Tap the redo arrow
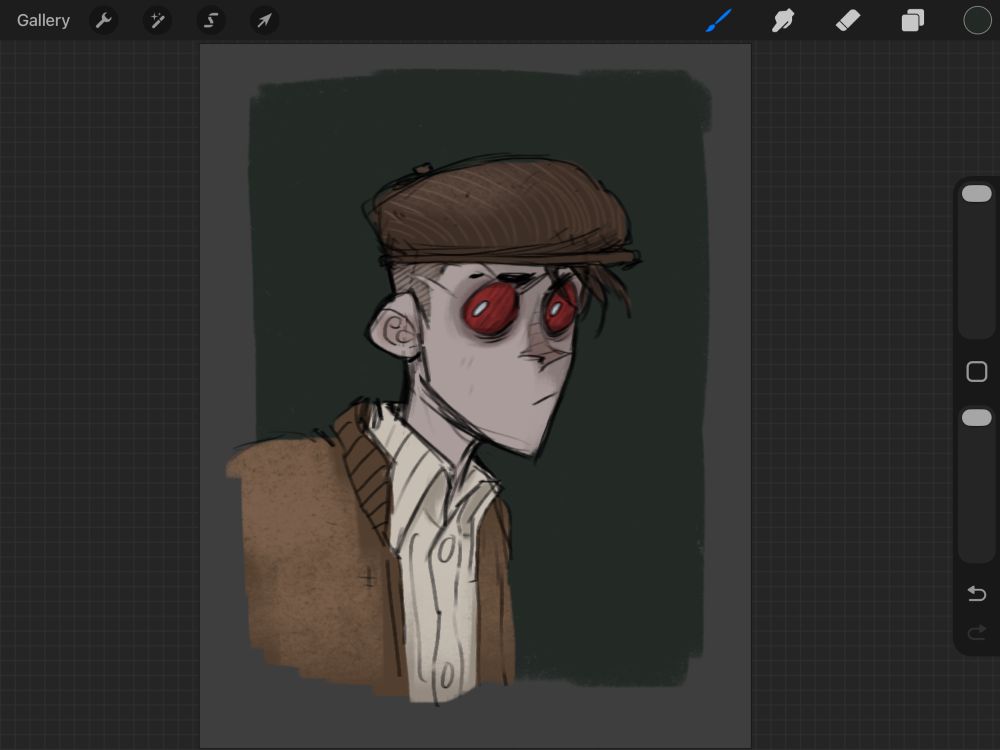This screenshot has width=1000, height=750. click(x=977, y=632)
